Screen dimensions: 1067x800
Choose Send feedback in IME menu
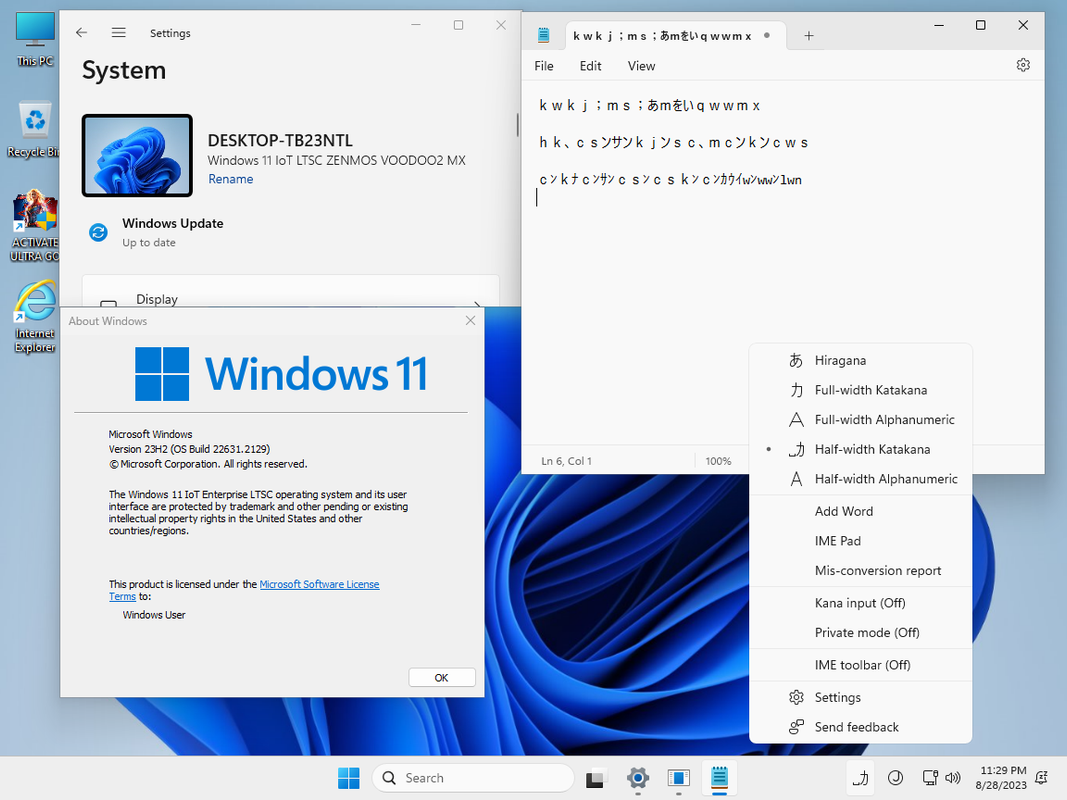click(860, 727)
